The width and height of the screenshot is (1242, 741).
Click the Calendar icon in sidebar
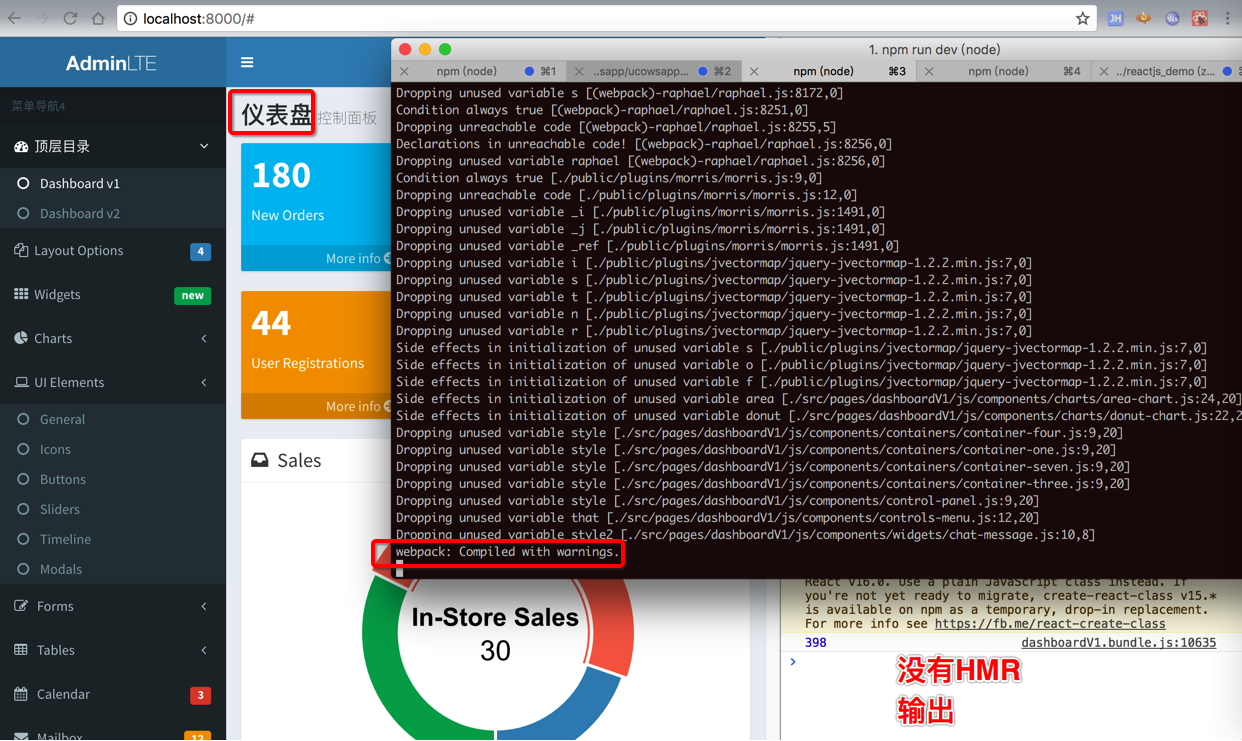click(21, 694)
